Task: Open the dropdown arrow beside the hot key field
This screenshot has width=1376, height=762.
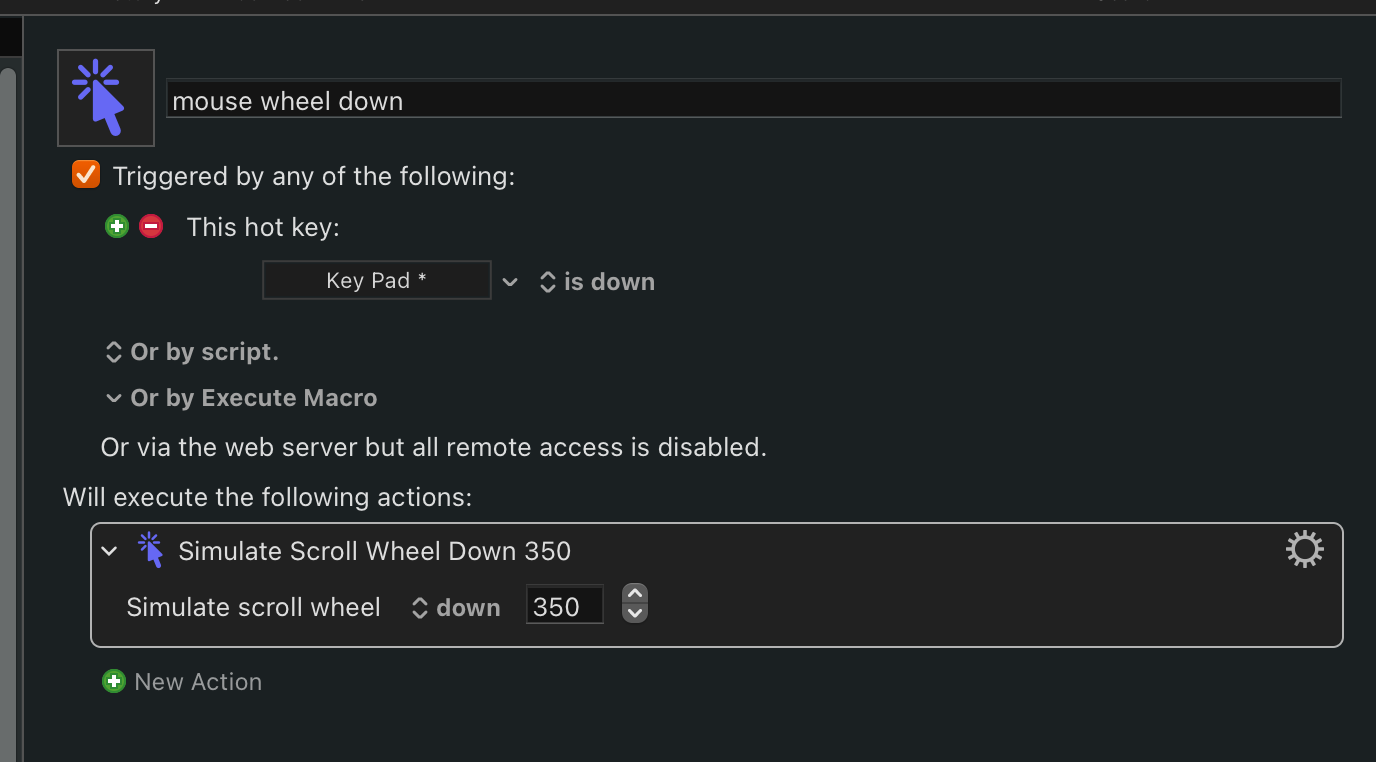Action: point(510,282)
